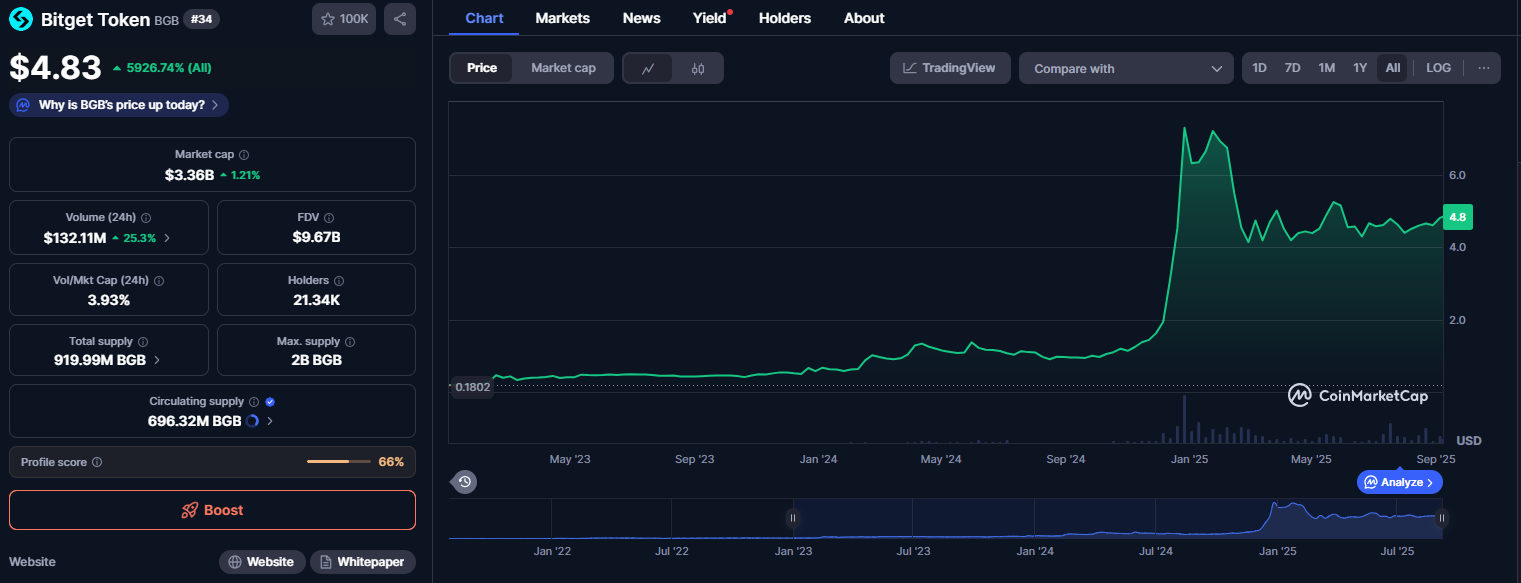The width and height of the screenshot is (1521, 583).
Task: Set chart range to 1D
Action: coord(1260,68)
